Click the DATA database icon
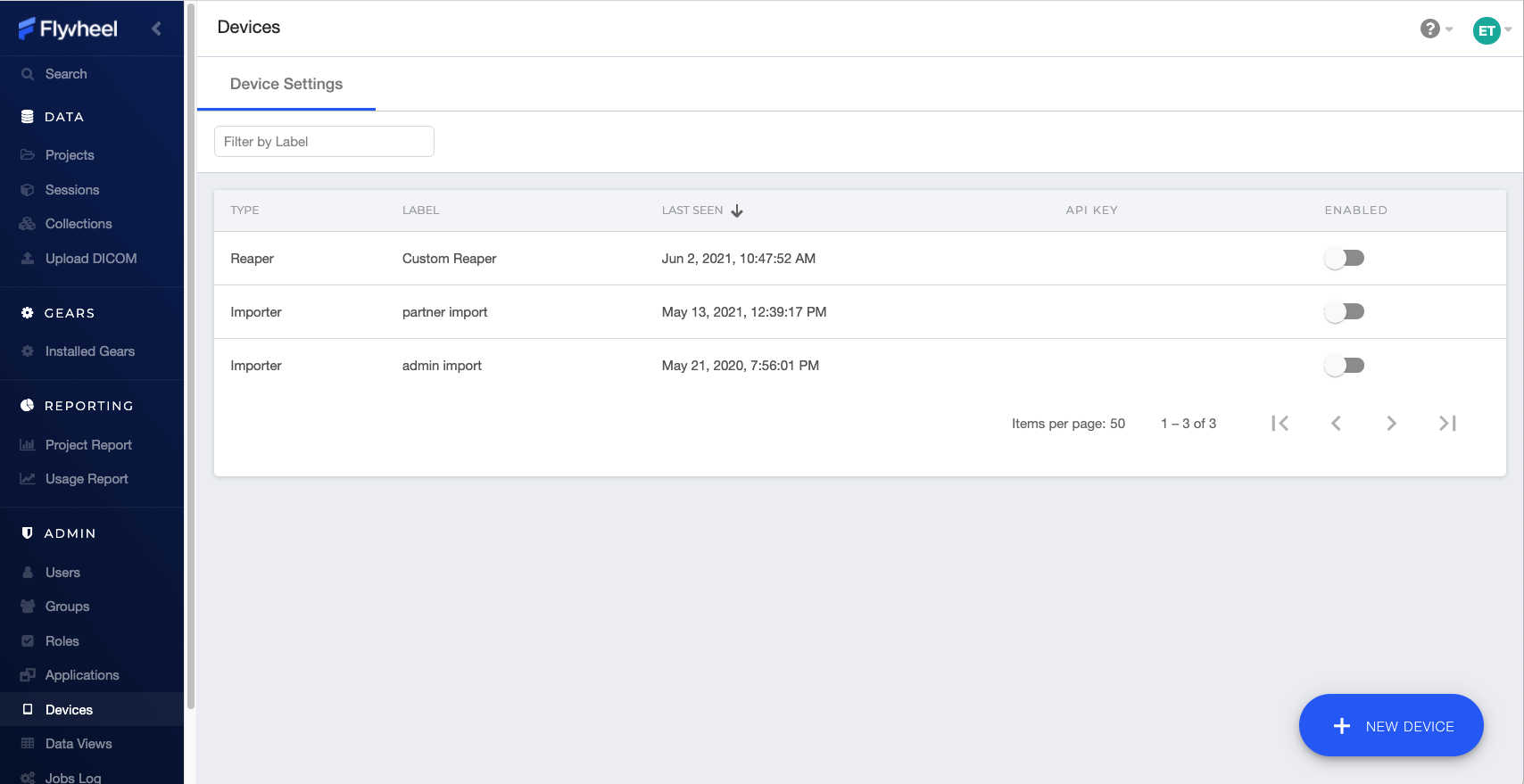The width and height of the screenshot is (1524, 784). coord(28,117)
